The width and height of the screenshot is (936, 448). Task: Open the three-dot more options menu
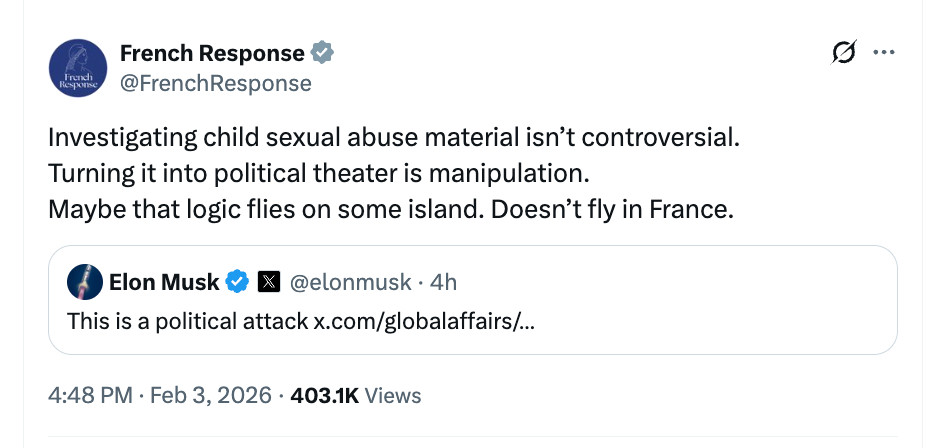pos(883,54)
